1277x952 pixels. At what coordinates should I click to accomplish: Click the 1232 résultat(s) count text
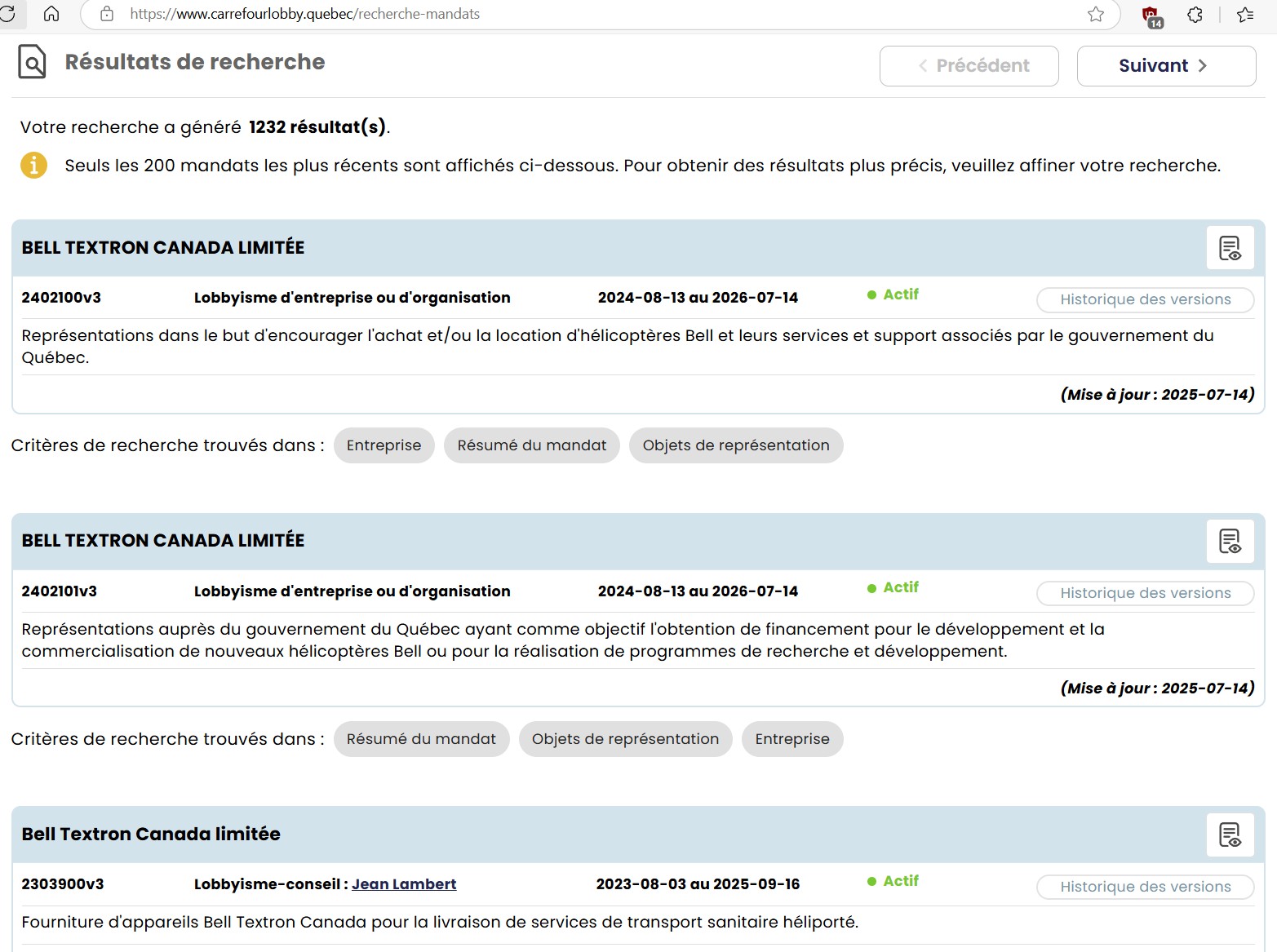(x=317, y=127)
